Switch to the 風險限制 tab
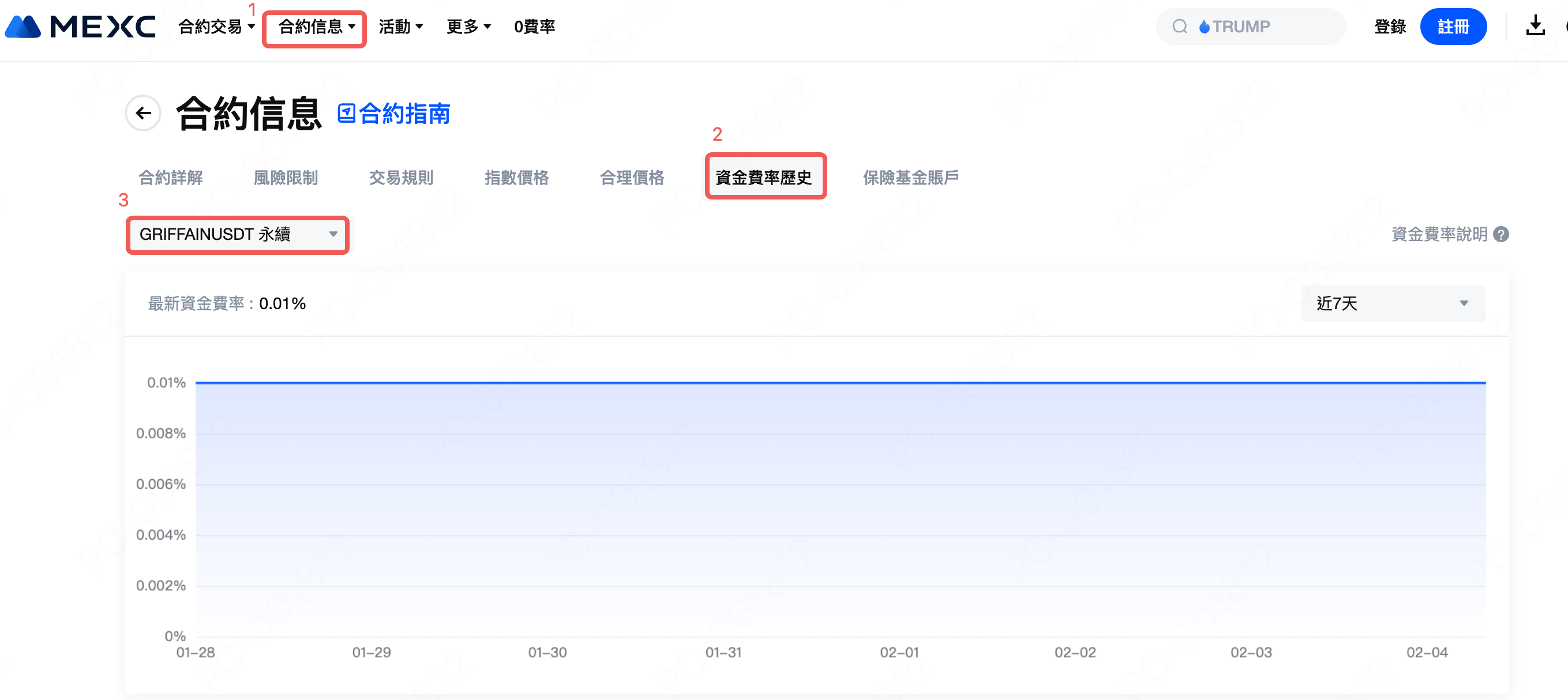1568x700 pixels. [286, 178]
